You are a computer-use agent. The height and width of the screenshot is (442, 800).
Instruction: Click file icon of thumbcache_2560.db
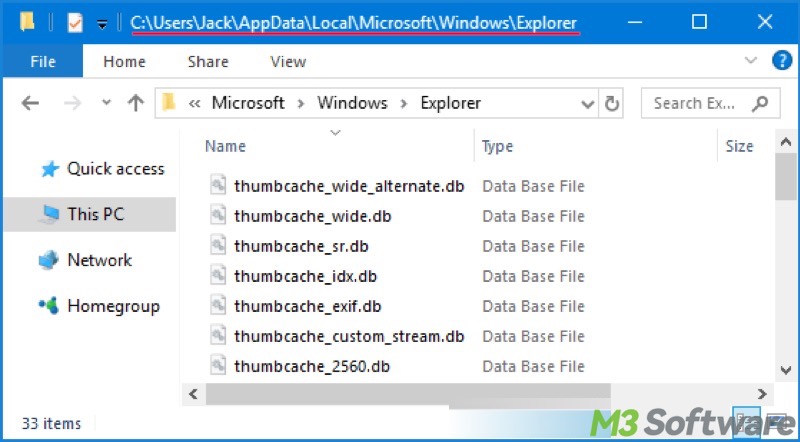click(x=218, y=365)
